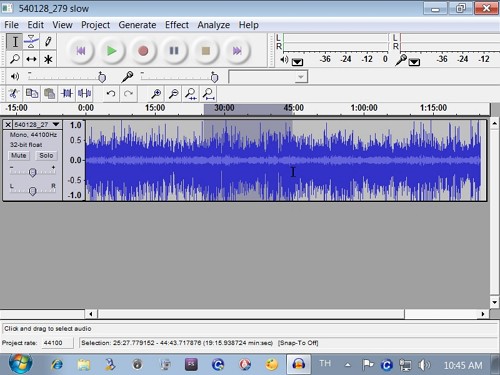Click horizontal scrollbar right arrow
This screenshot has height=375, width=500.
(x=483, y=314)
